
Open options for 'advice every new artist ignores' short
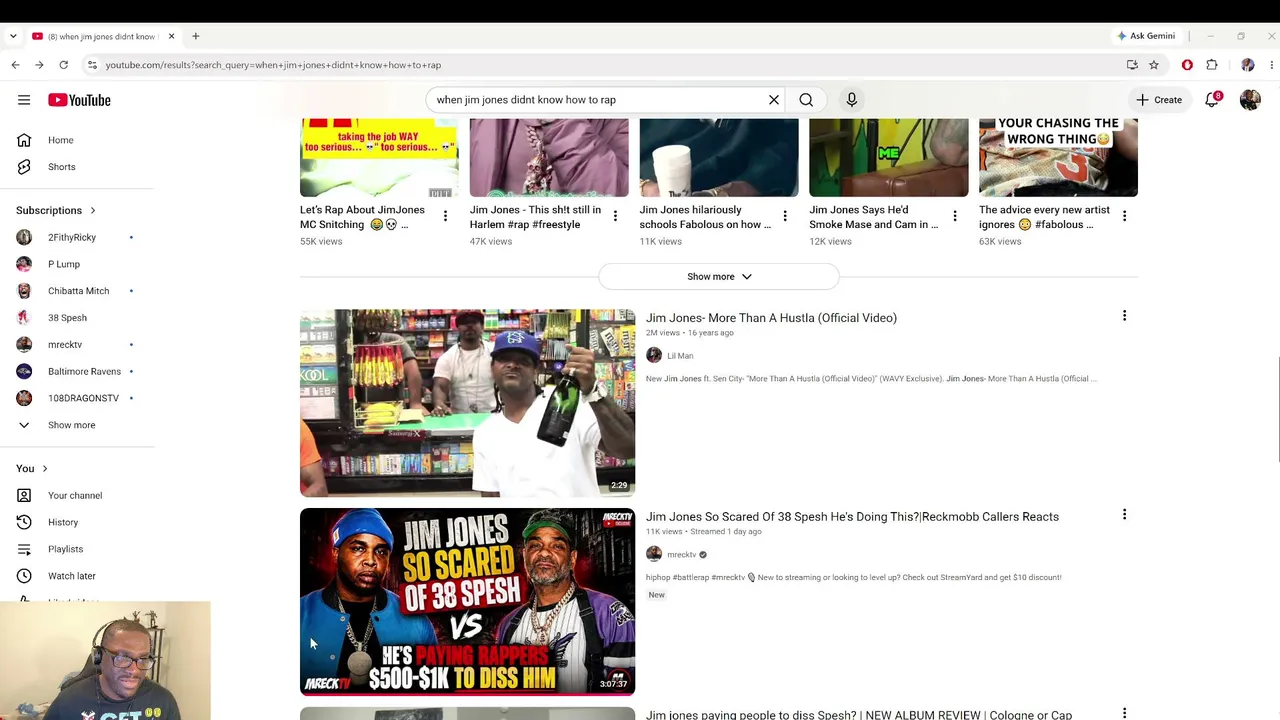click(1124, 216)
